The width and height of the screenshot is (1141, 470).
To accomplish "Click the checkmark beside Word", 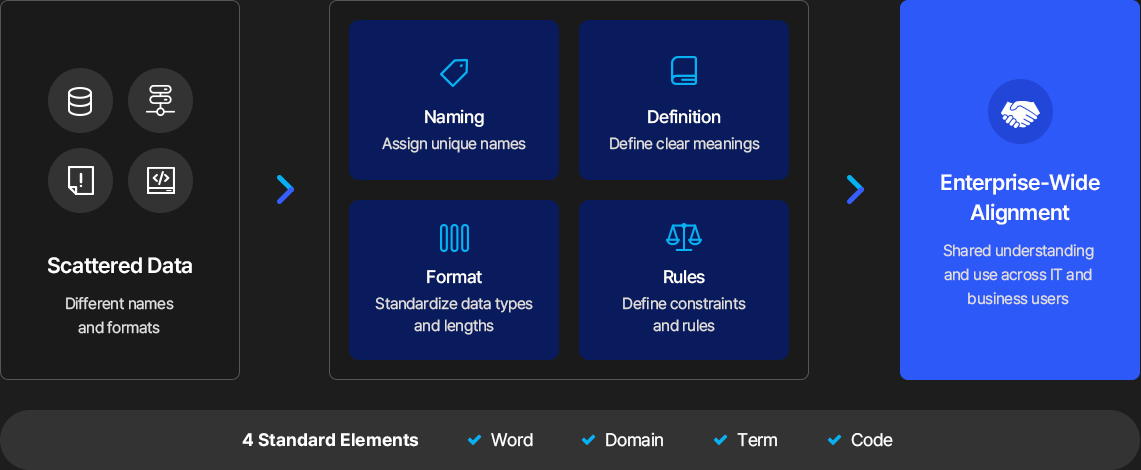I will (474, 440).
